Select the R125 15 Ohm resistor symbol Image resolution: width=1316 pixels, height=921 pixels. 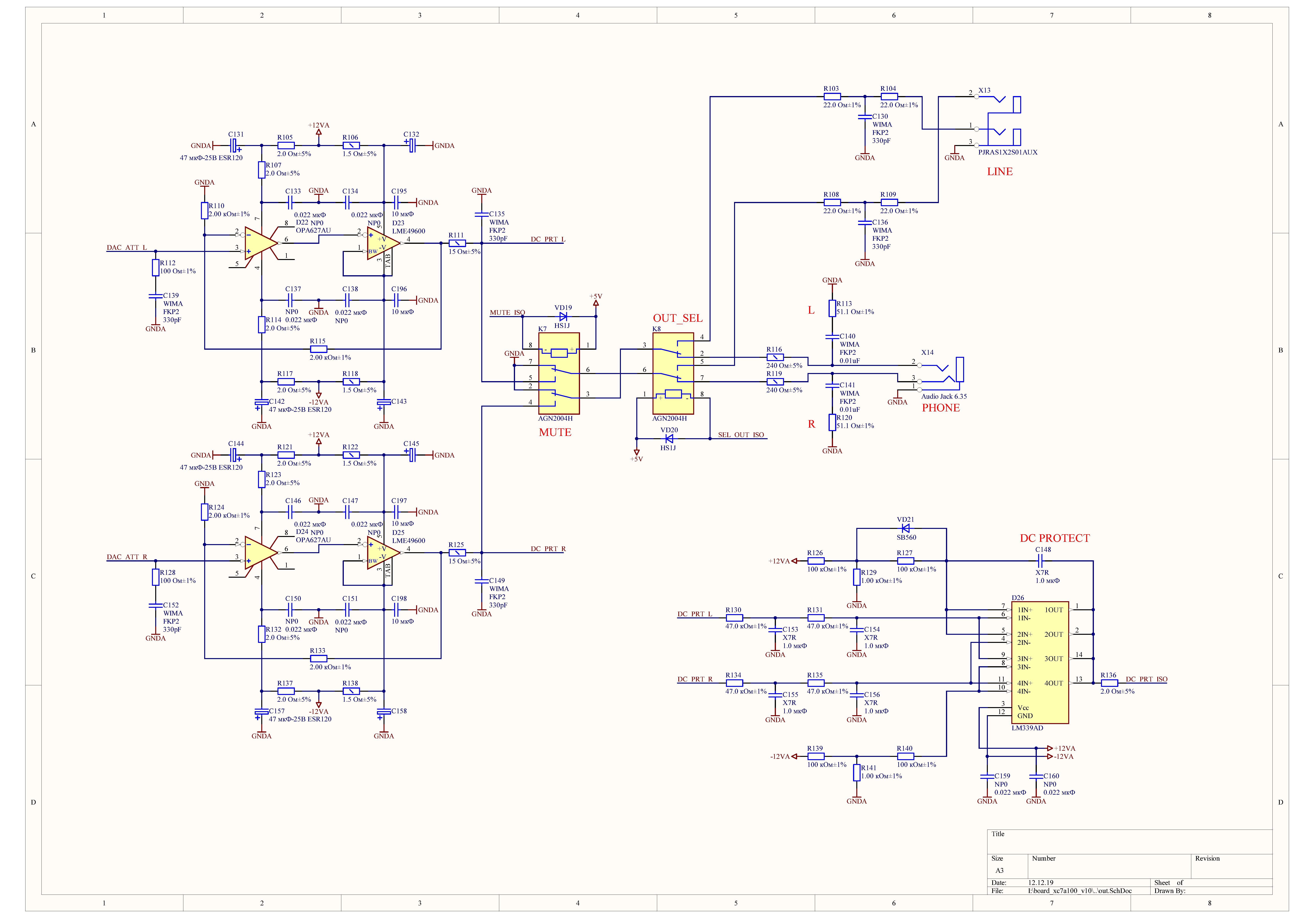click(x=457, y=553)
